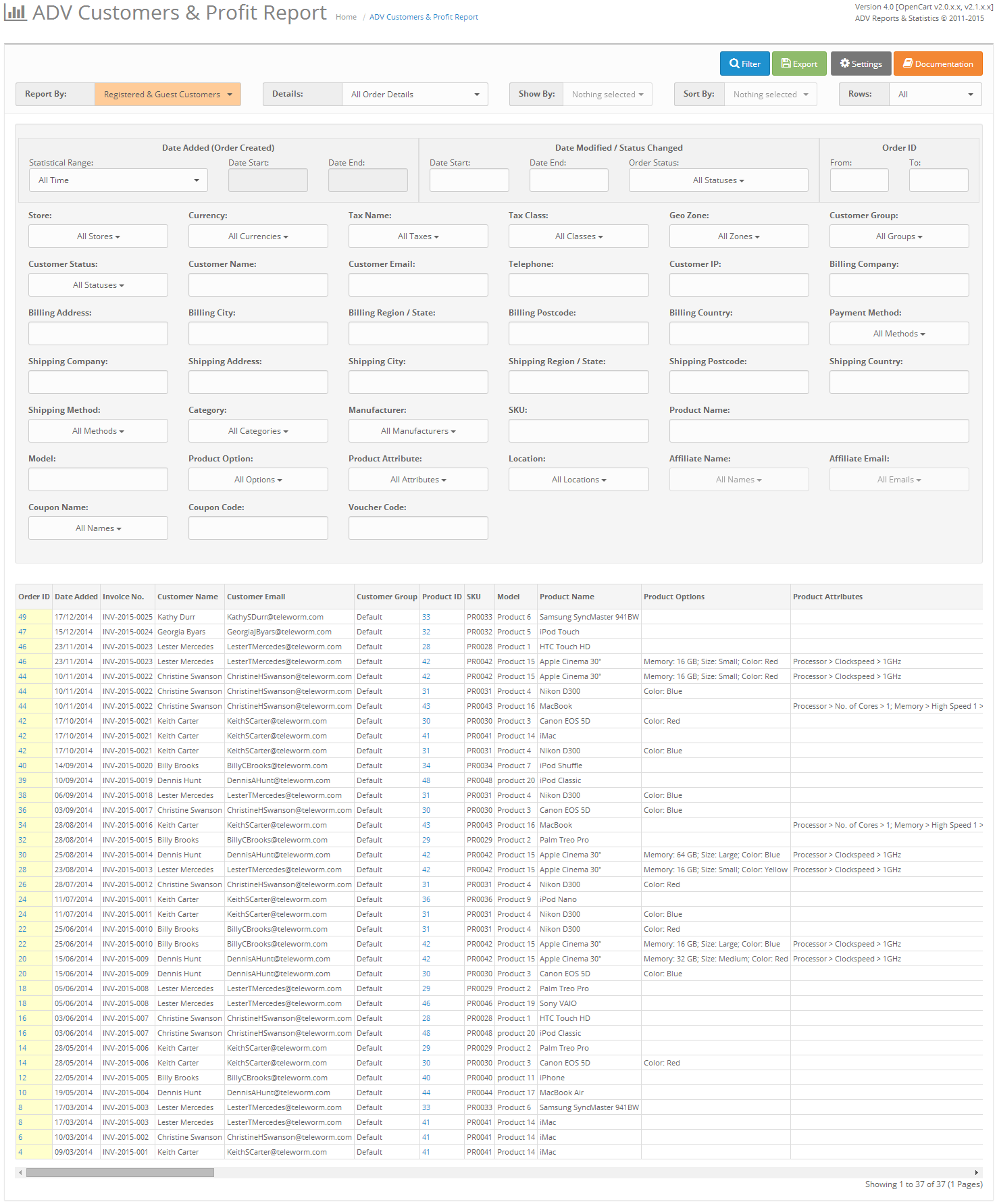Select the iPod Shuffle product name cell
This screenshot has height=1204, width=997.
[589, 766]
